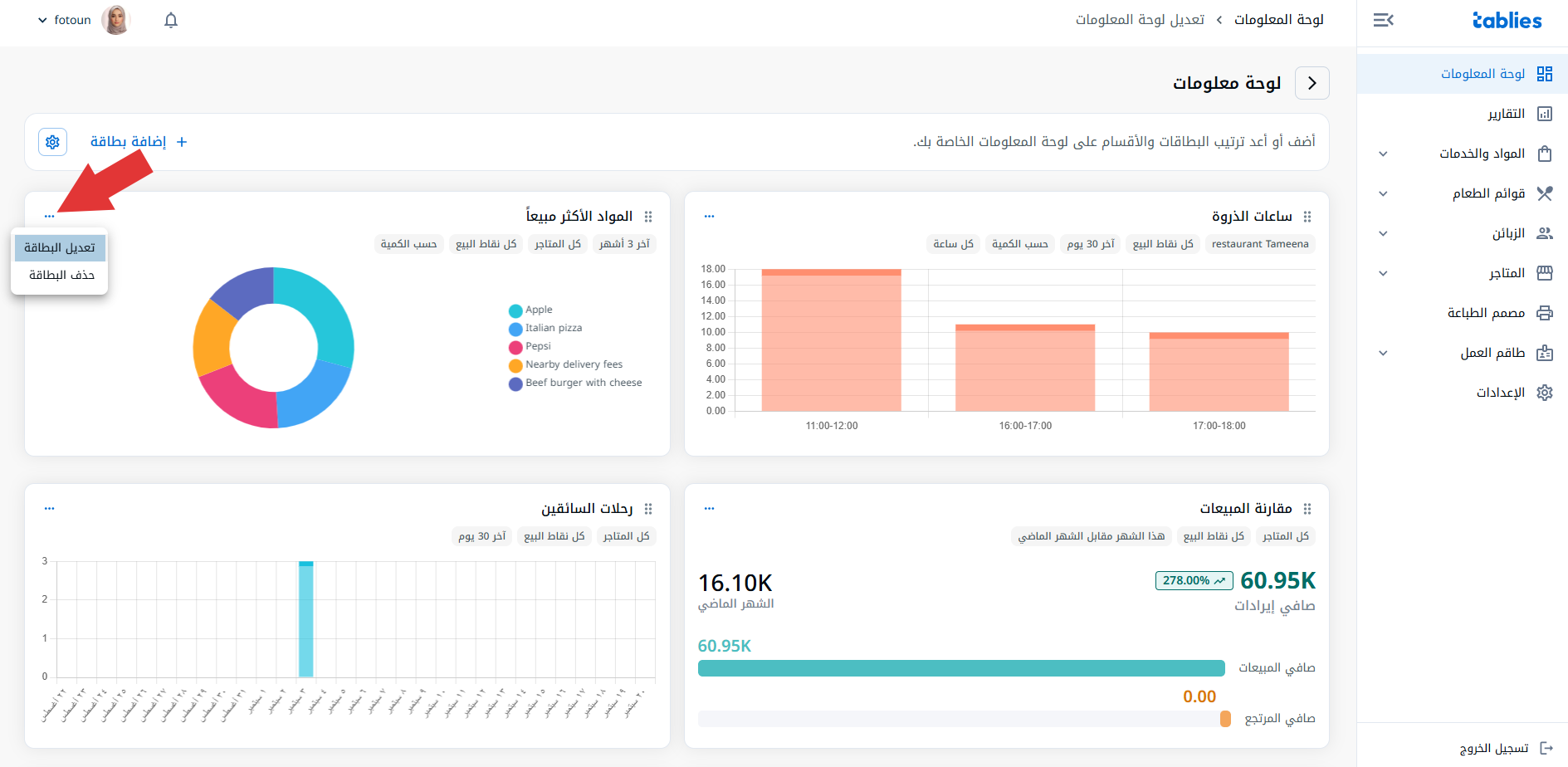Click the صافي المبيعات progress bar
The width and height of the screenshot is (1568, 767).
pos(961,668)
